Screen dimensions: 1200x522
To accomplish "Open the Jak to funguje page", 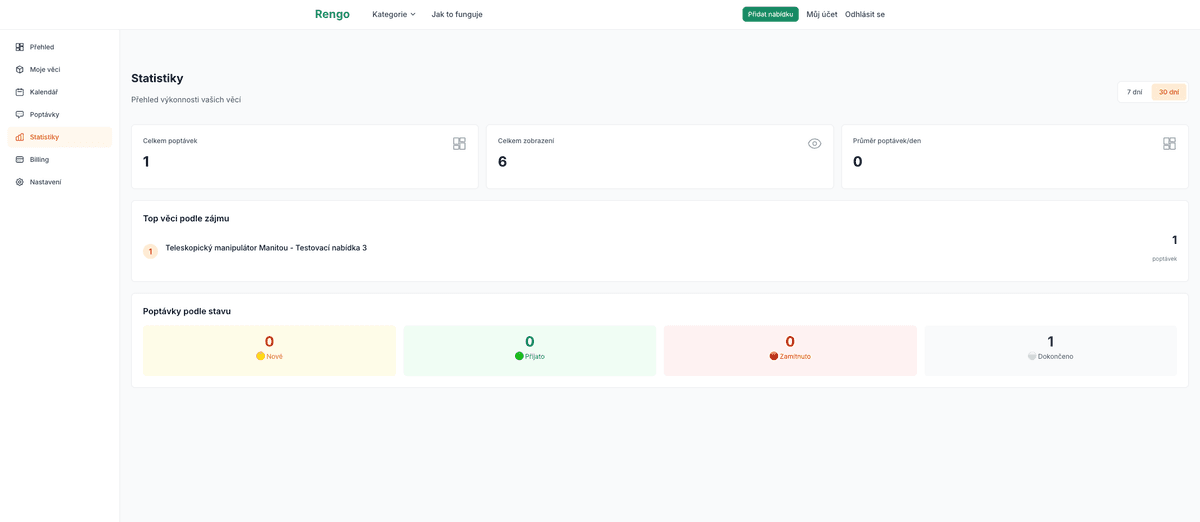I will coord(457,14).
